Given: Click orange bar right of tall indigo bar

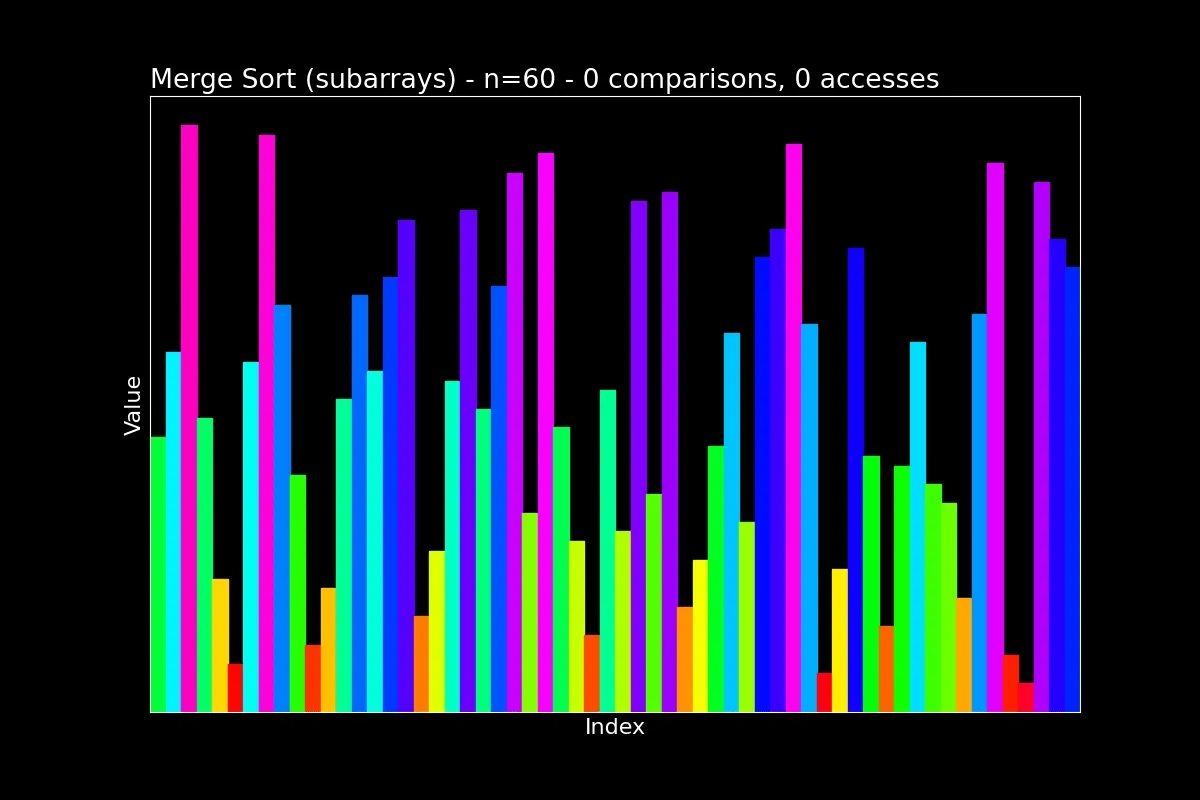Looking at the screenshot, I should (421, 664).
